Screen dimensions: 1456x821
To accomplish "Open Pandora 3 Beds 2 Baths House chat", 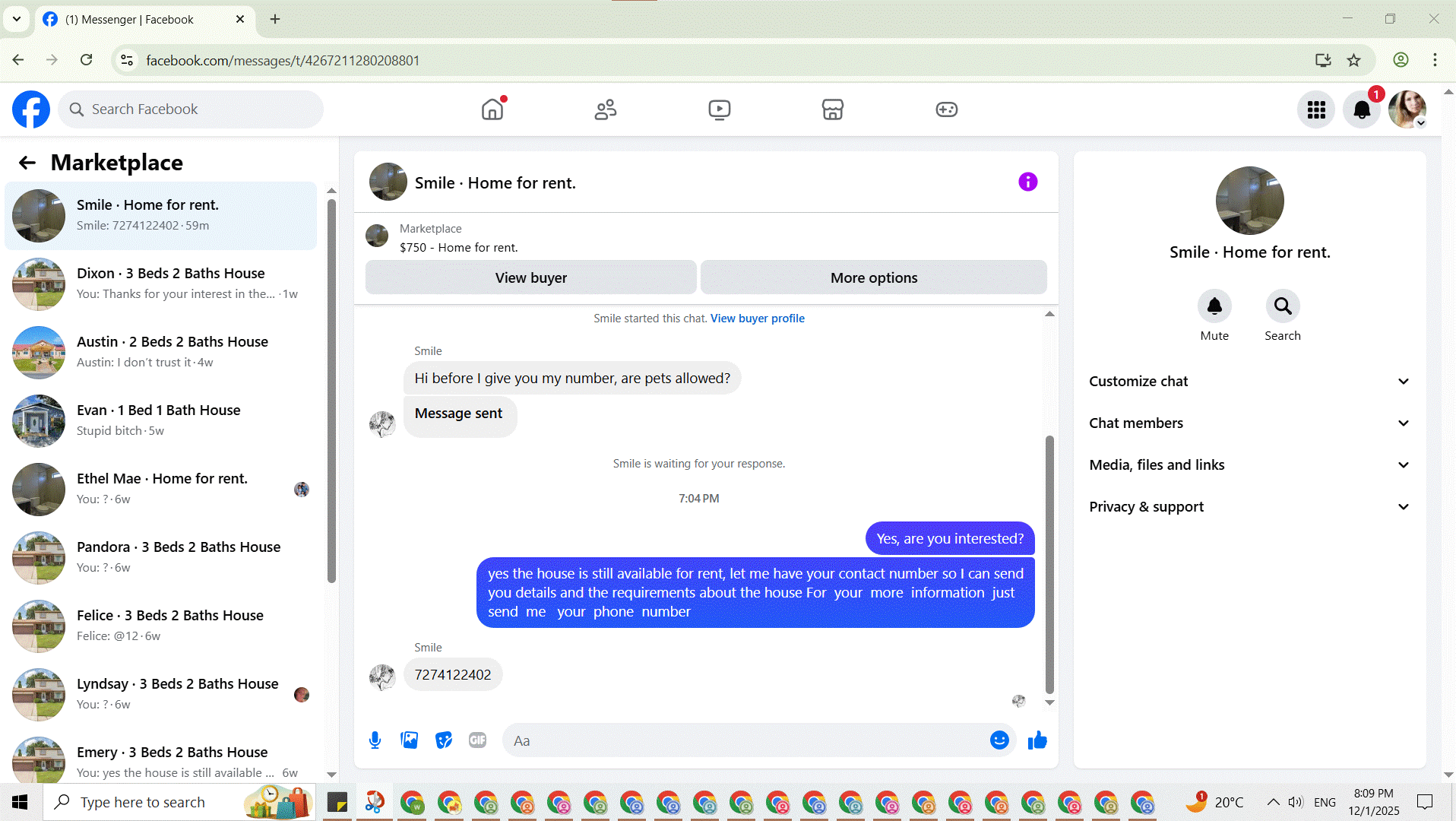I will click(160, 558).
